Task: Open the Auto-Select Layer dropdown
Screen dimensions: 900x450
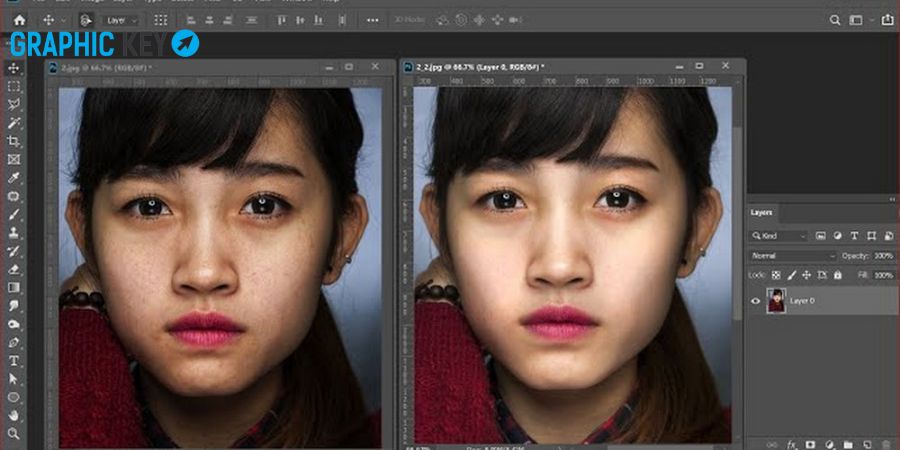Action: point(122,21)
